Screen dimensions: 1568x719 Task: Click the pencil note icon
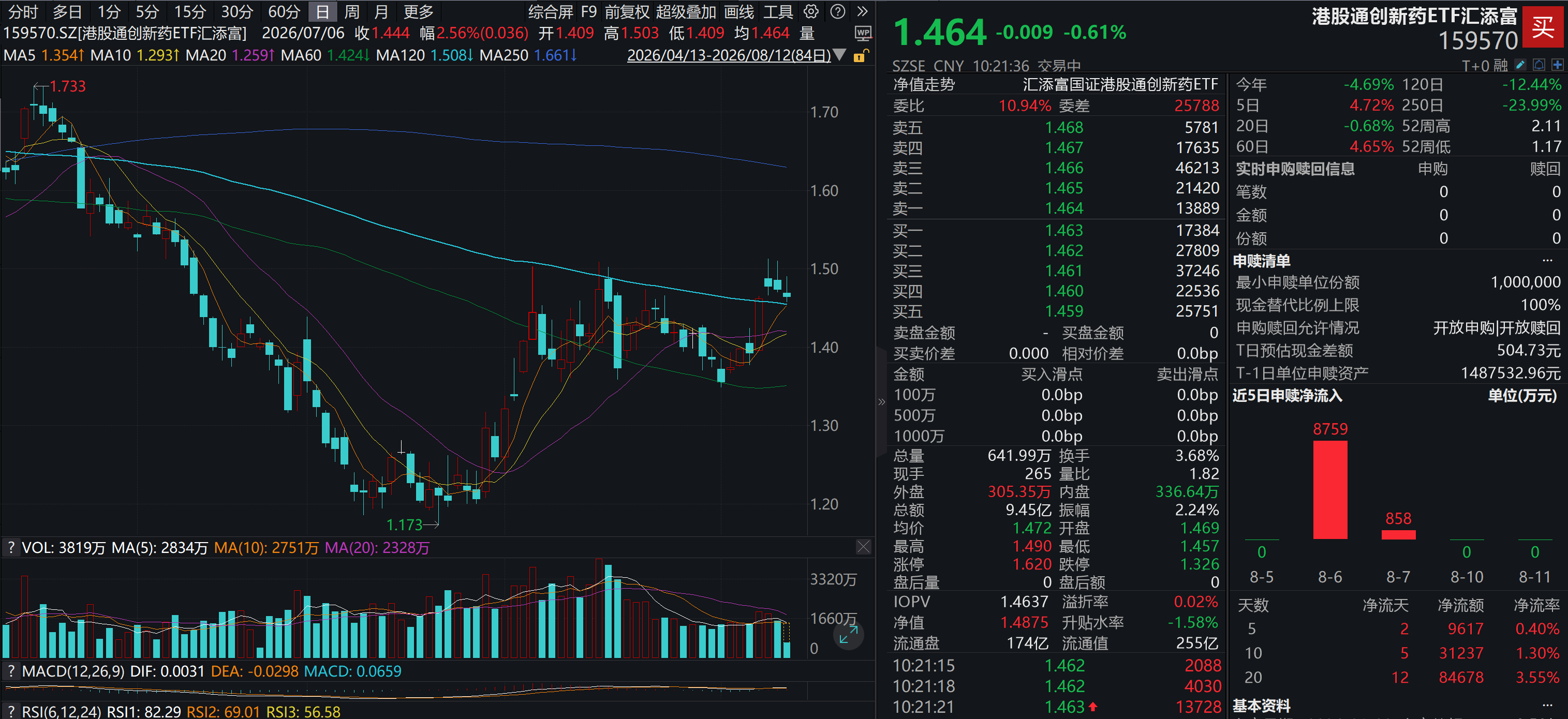pyautogui.click(x=1520, y=65)
